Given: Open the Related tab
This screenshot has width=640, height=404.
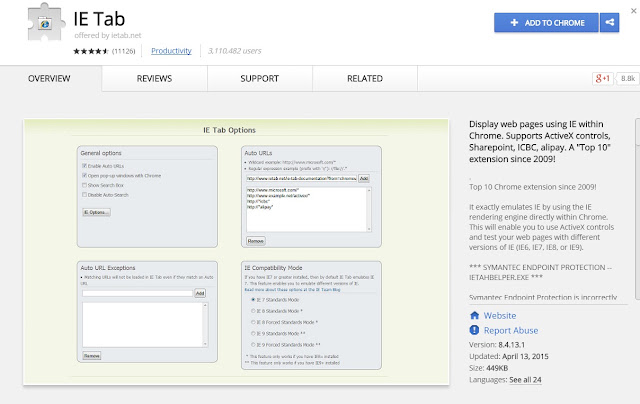Looking at the screenshot, I should coord(365,78).
